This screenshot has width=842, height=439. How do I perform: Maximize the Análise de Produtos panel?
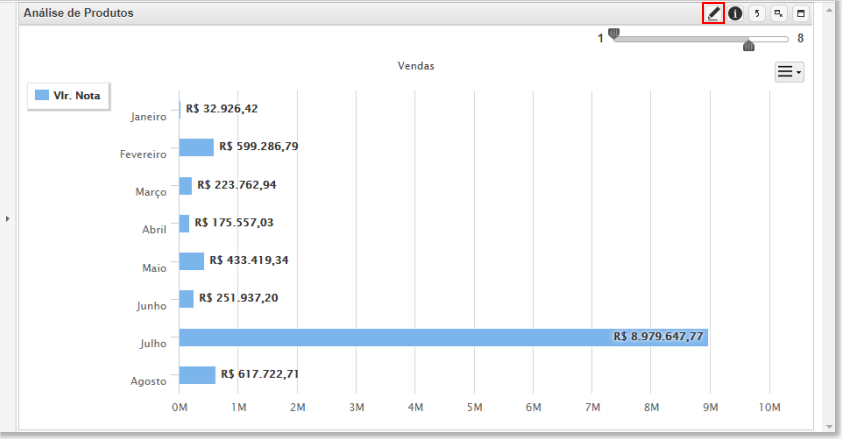point(801,13)
